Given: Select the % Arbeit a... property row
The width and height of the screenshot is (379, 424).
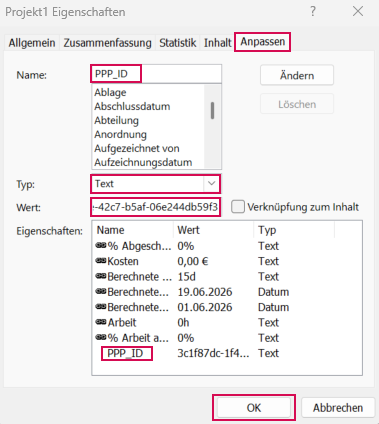Looking at the screenshot, I should (227, 338).
